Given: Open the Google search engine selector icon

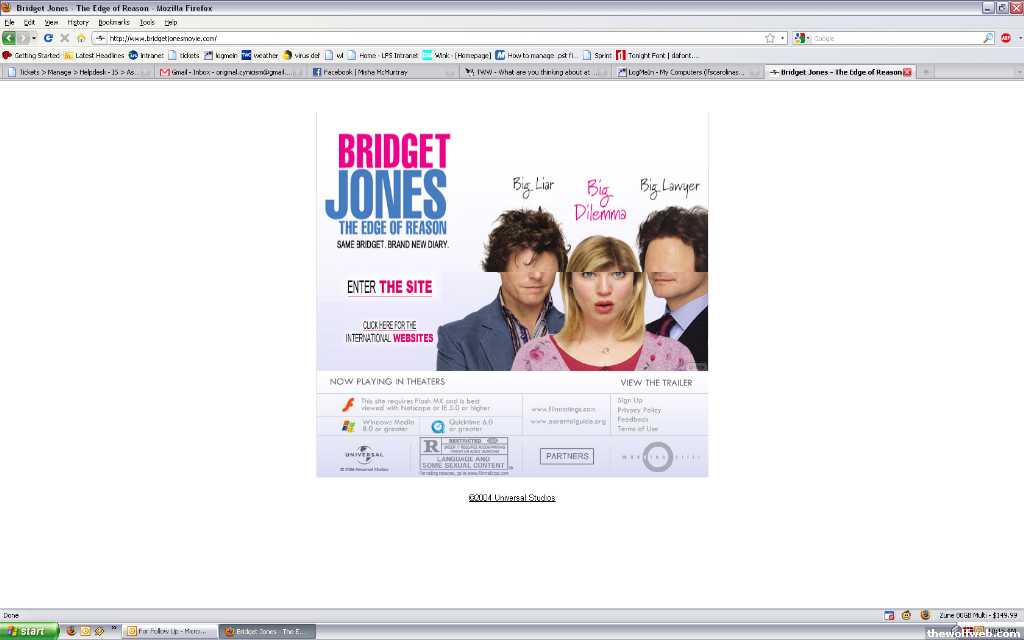Looking at the screenshot, I should click(799, 39).
